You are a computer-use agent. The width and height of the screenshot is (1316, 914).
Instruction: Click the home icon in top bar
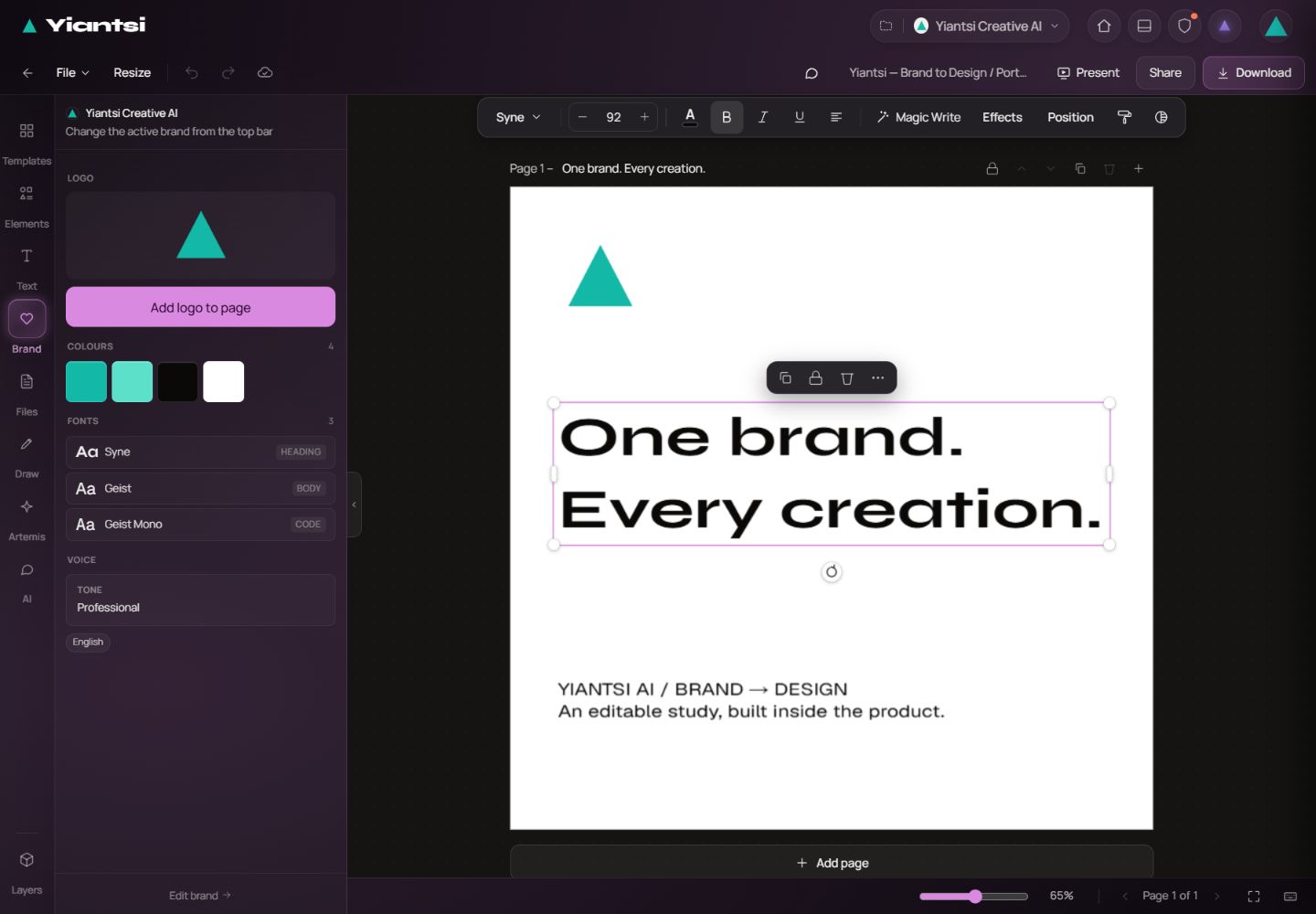click(x=1104, y=26)
